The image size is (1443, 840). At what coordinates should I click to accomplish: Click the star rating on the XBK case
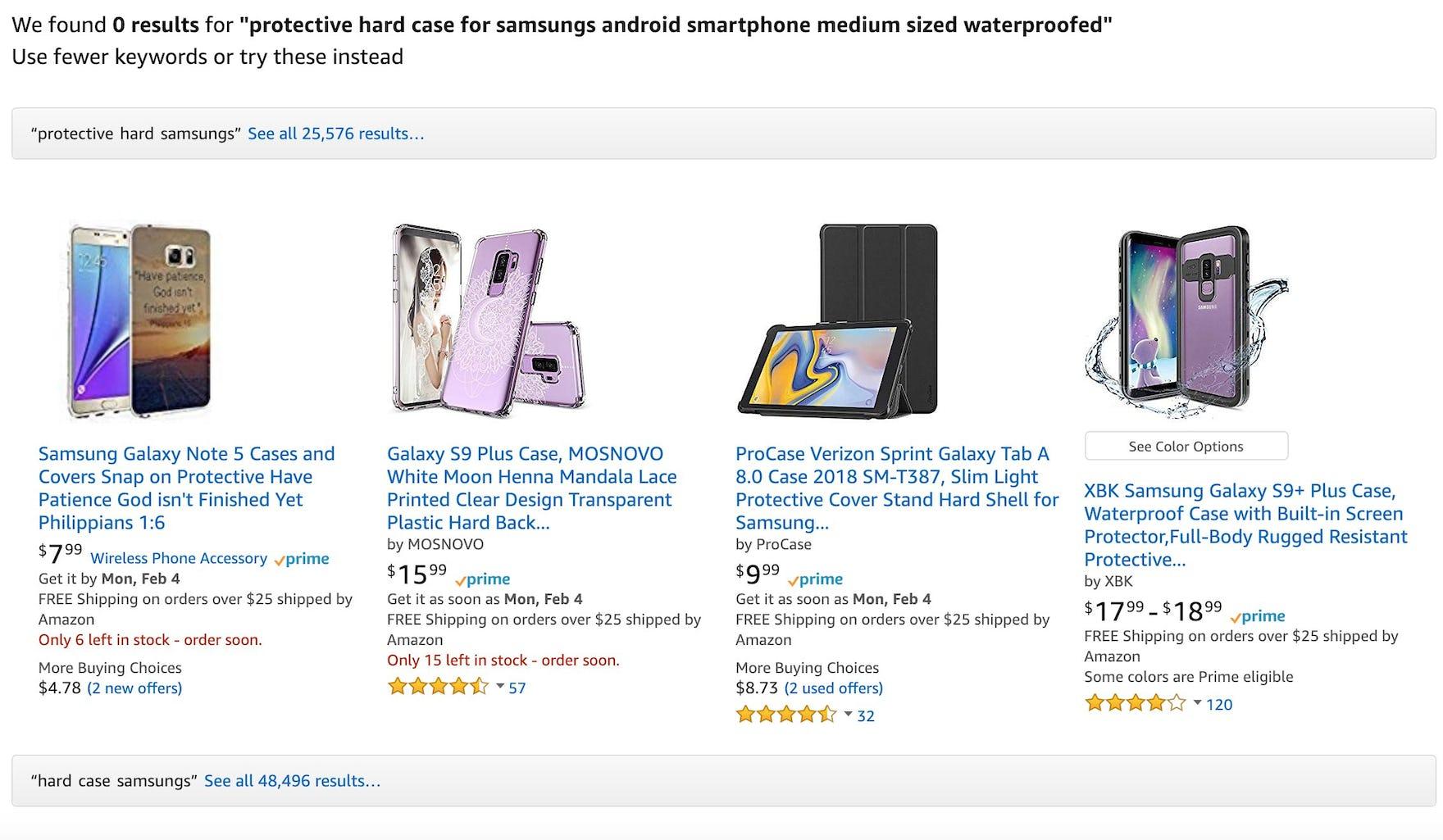pyautogui.click(x=1135, y=703)
